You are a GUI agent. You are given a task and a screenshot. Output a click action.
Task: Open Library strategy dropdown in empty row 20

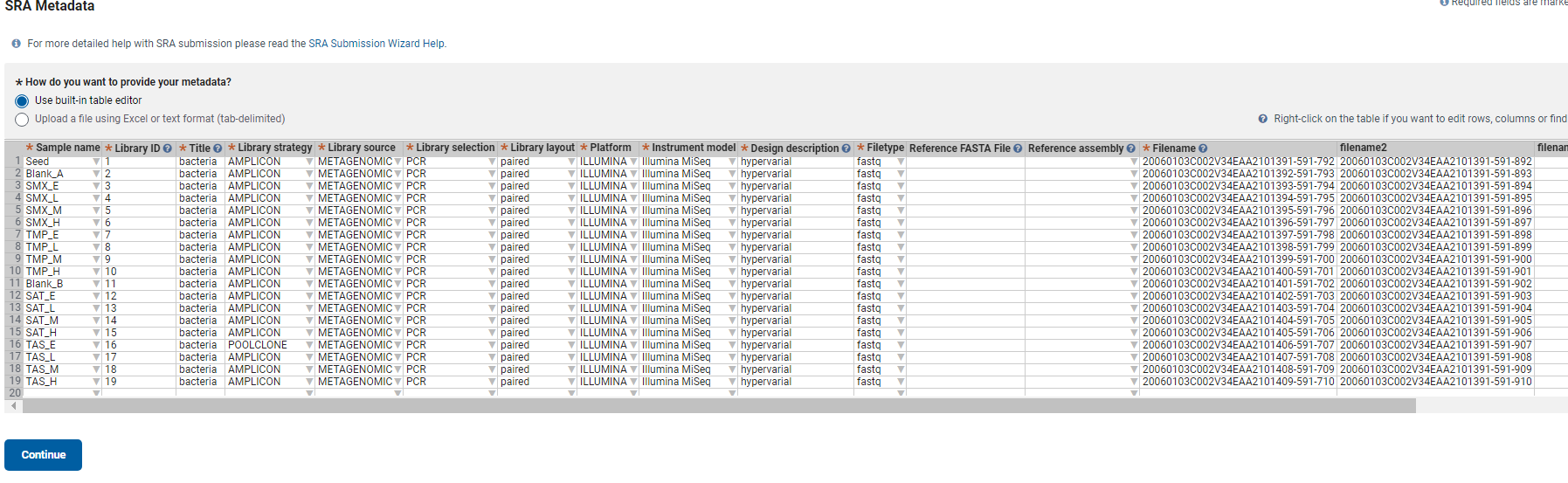coord(309,393)
